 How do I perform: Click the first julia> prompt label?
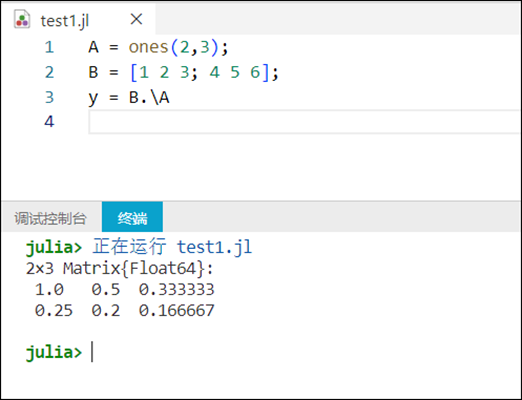(54, 248)
